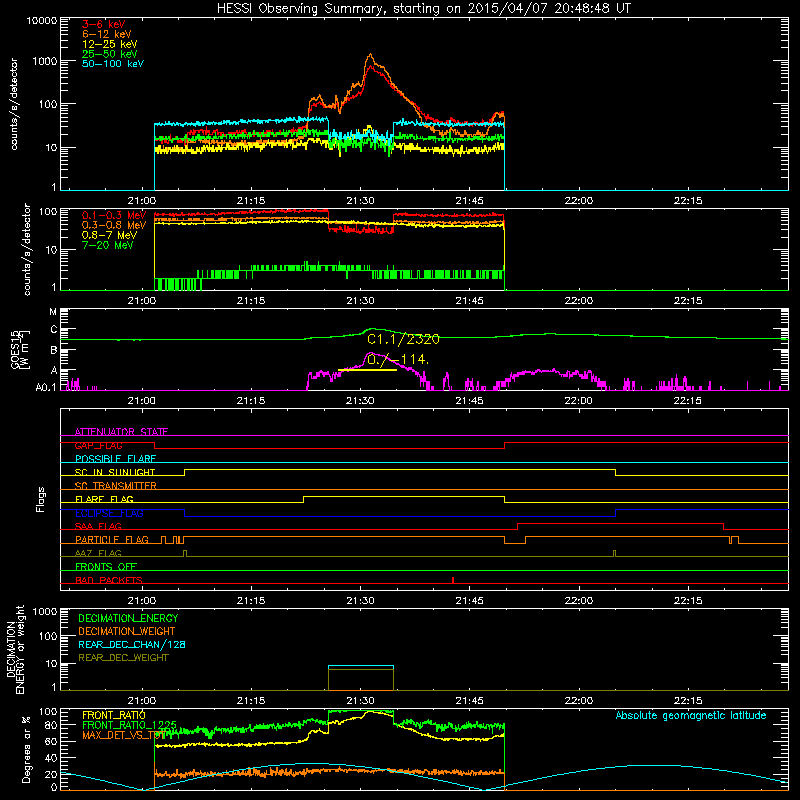The width and height of the screenshot is (800, 800).
Task: Click the REAR_DEC_WEIGHT legend label
Action: pos(123,658)
